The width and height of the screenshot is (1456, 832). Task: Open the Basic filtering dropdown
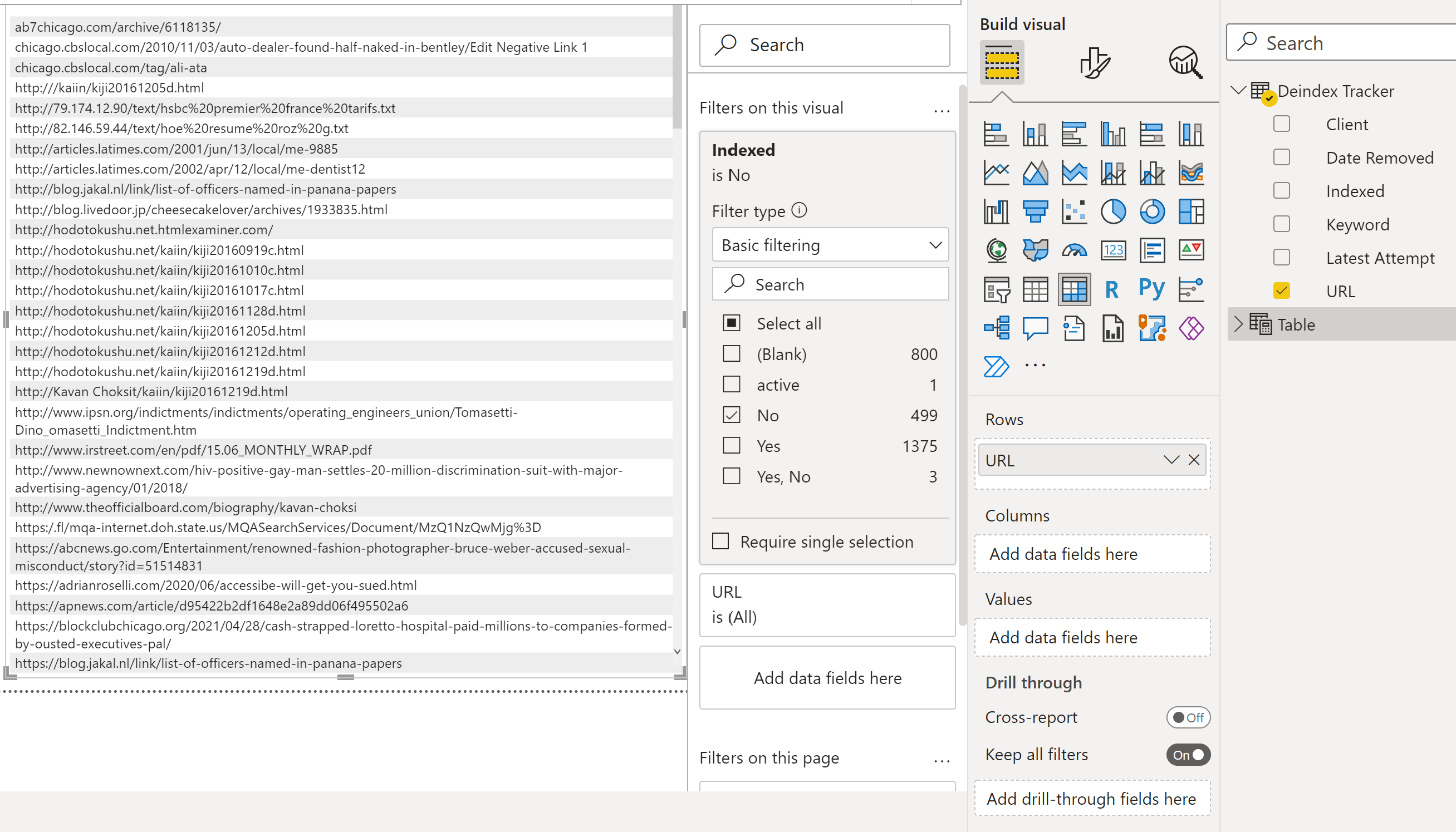click(831, 245)
